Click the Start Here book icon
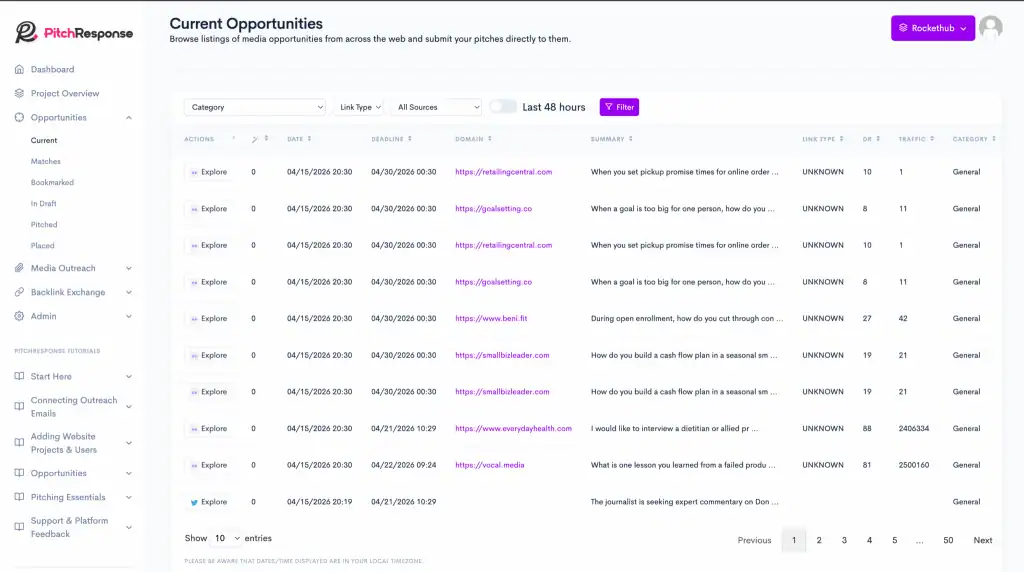Viewport: 1024px width, 572px height. [19, 376]
